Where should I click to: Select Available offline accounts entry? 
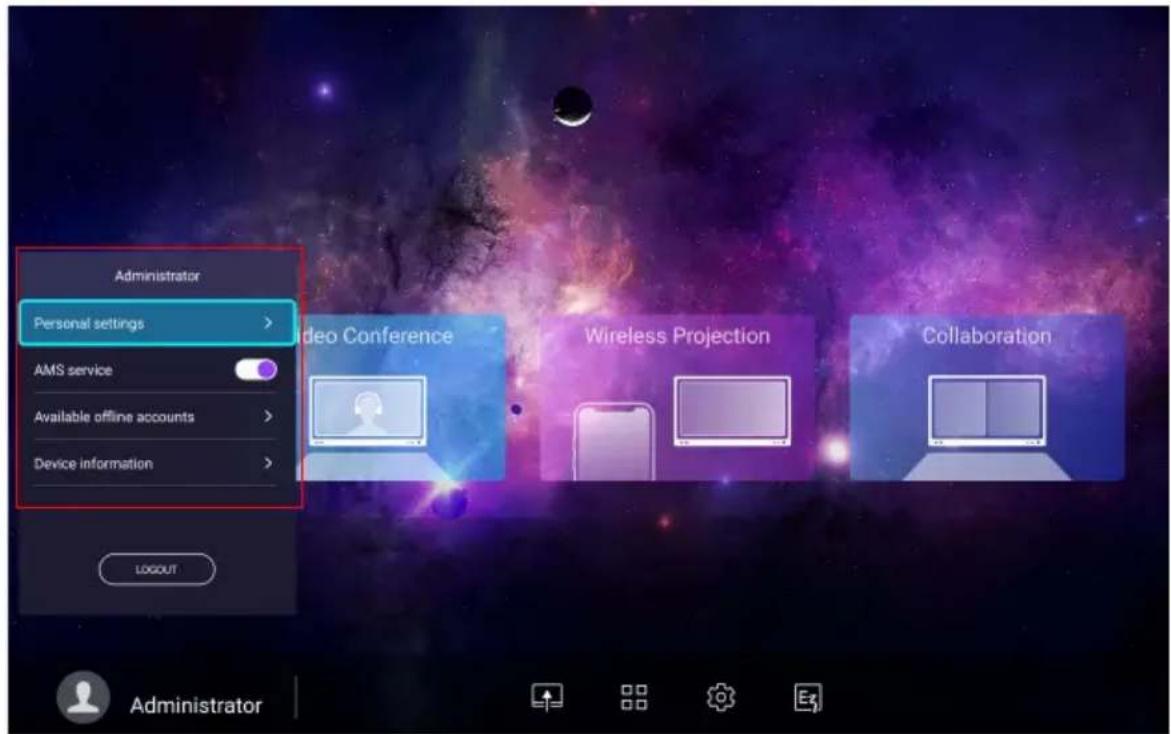point(155,417)
